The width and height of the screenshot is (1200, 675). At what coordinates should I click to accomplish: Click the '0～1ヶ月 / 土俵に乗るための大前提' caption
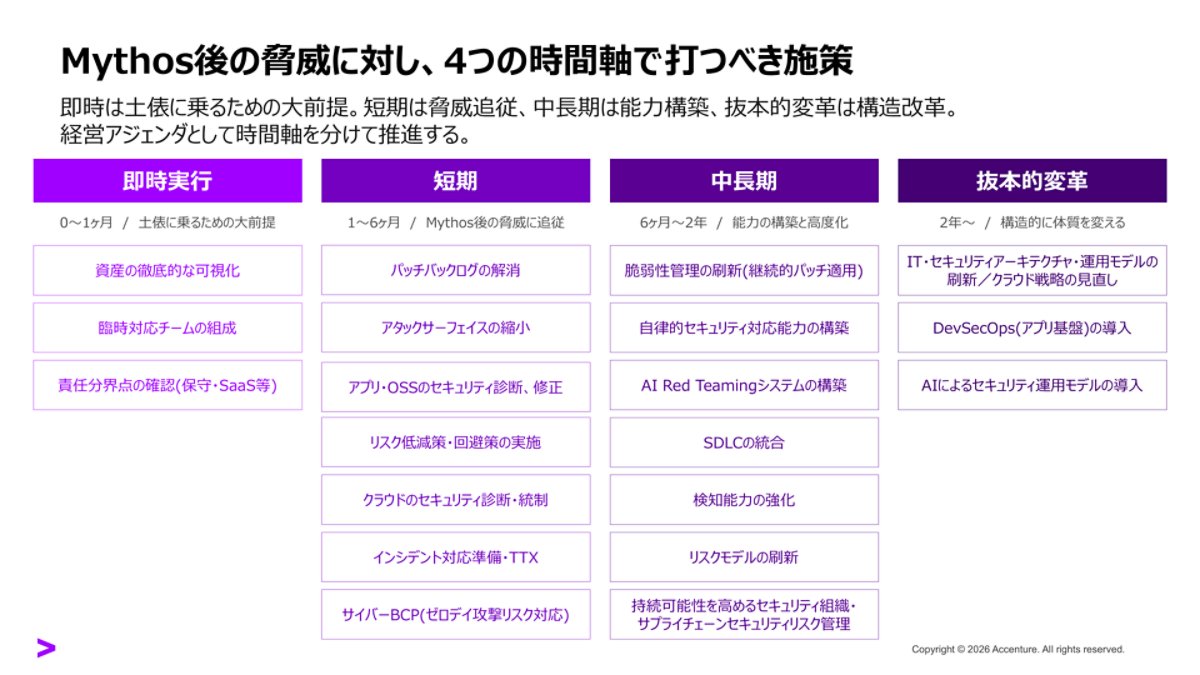tap(168, 223)
